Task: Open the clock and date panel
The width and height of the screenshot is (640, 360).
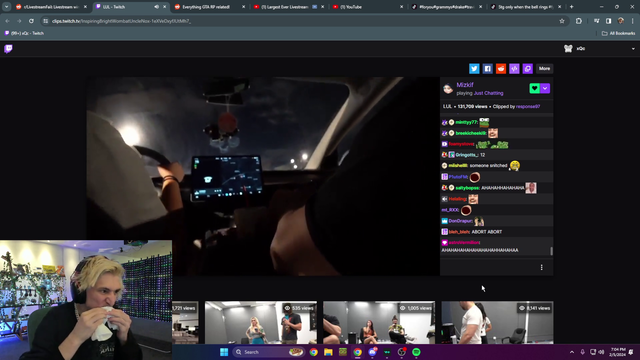Action: [618, 352]
